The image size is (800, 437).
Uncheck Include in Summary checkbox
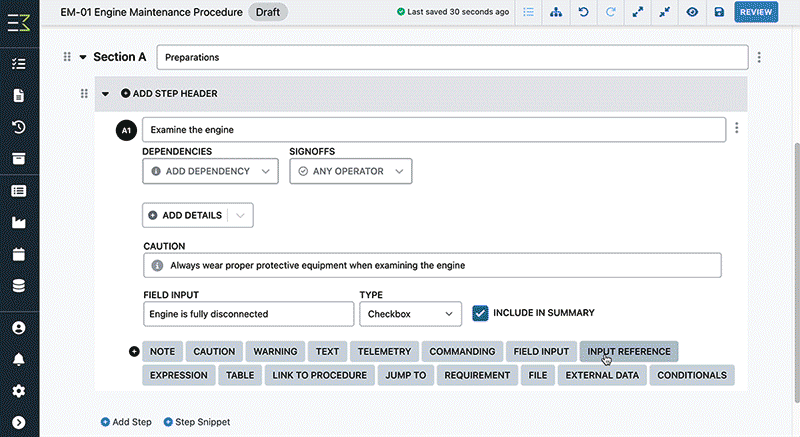[480, 313]
